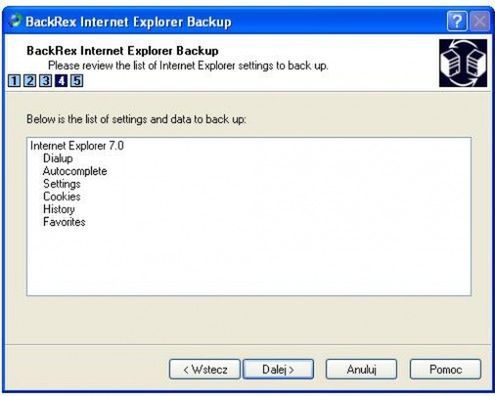The image size is (495, 396).
Task: Click the step 1 wizard indicator icon
Action: tap(14, 81)
